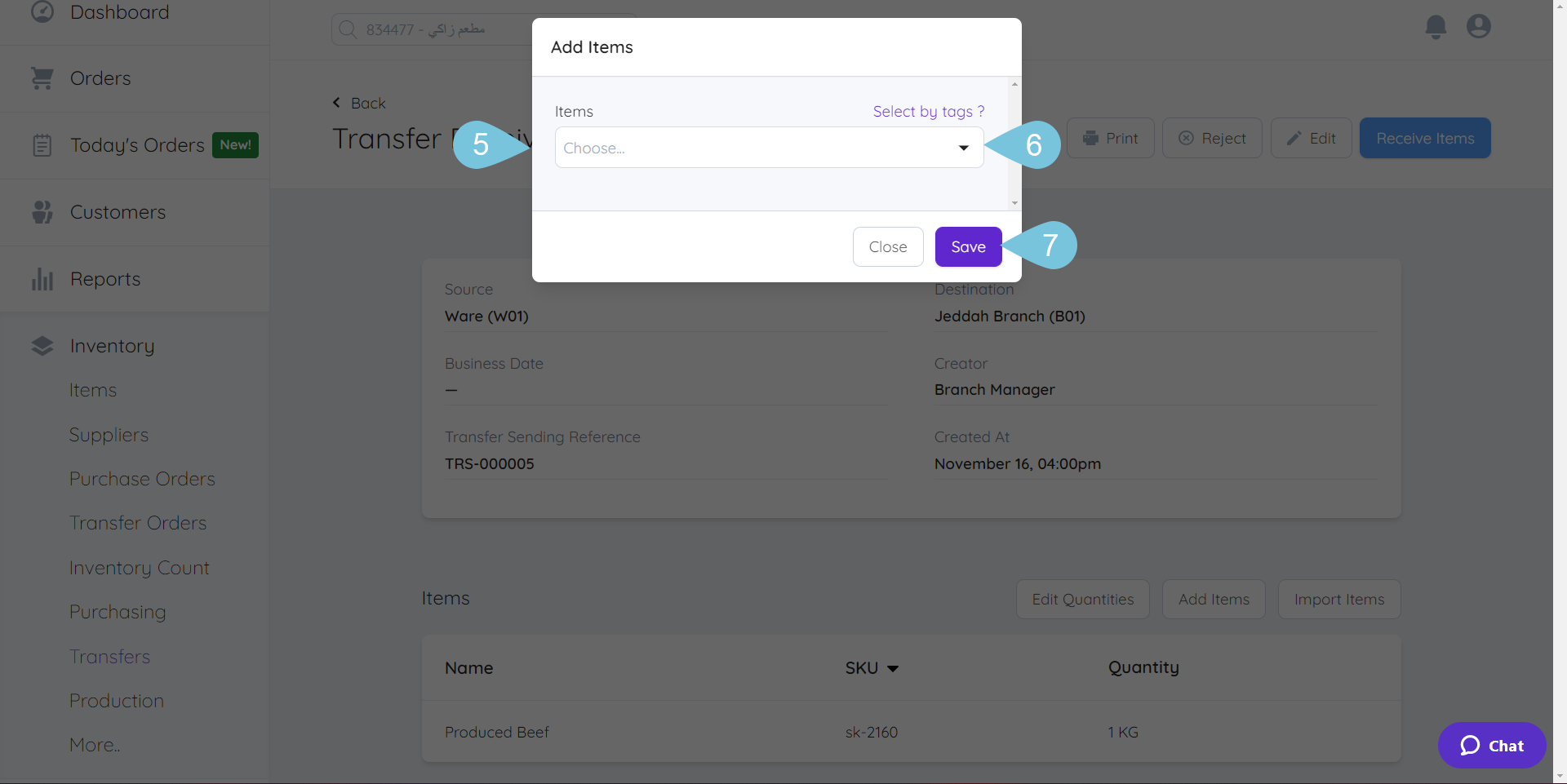Open the Chat support bubble

[1491, 745]
